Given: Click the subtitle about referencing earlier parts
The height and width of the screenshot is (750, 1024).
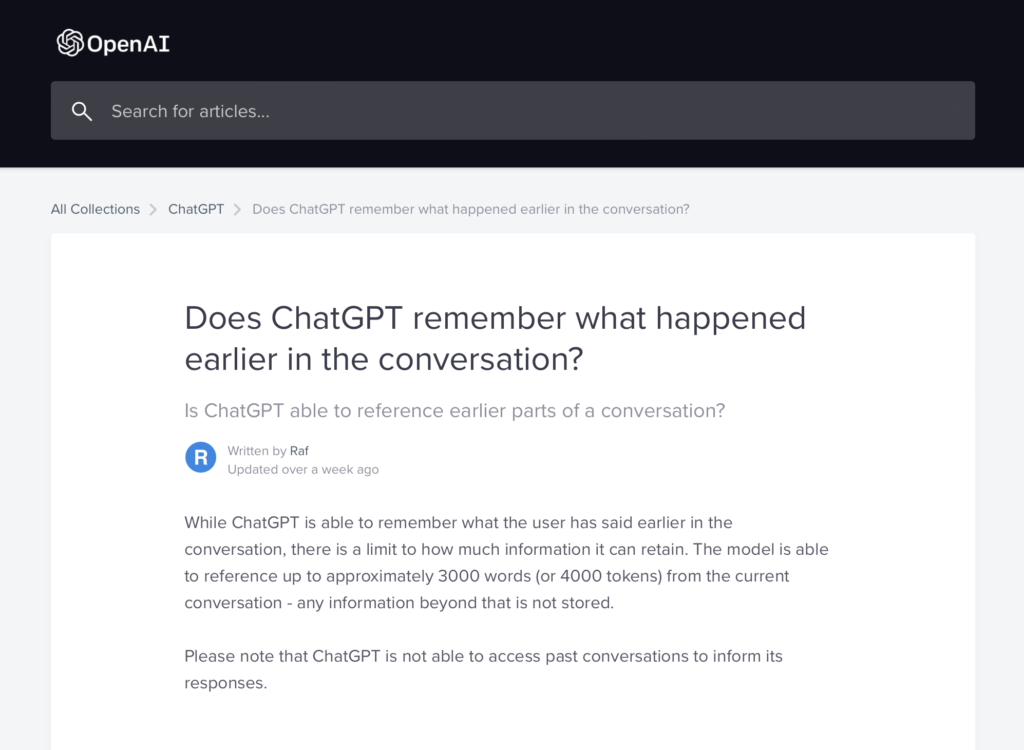Looking at the screenshot, I should pos(455,410).
